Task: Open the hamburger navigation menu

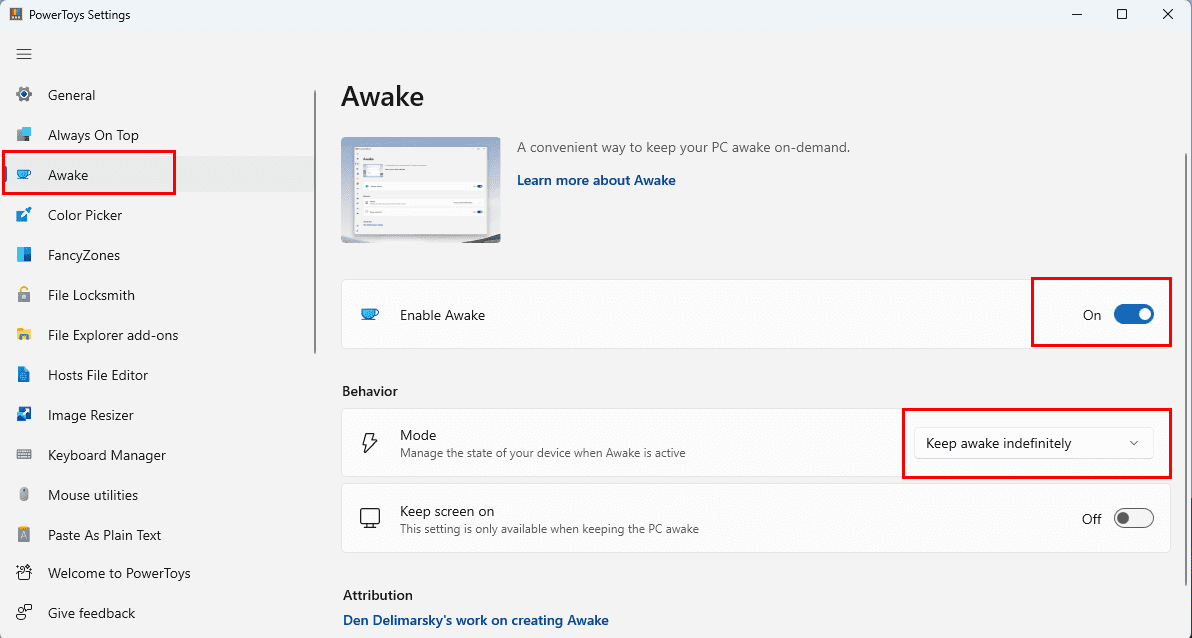Action: pyautogui.click(x=24, y=54)
